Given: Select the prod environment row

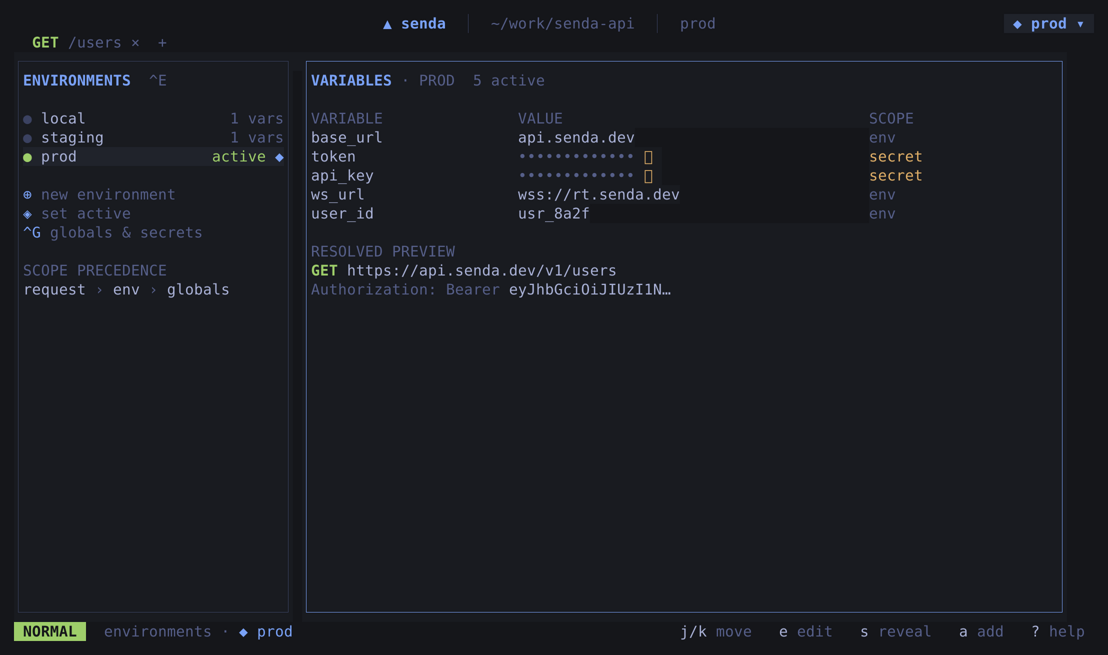Looking at the screenshot, I should [153, 157].
